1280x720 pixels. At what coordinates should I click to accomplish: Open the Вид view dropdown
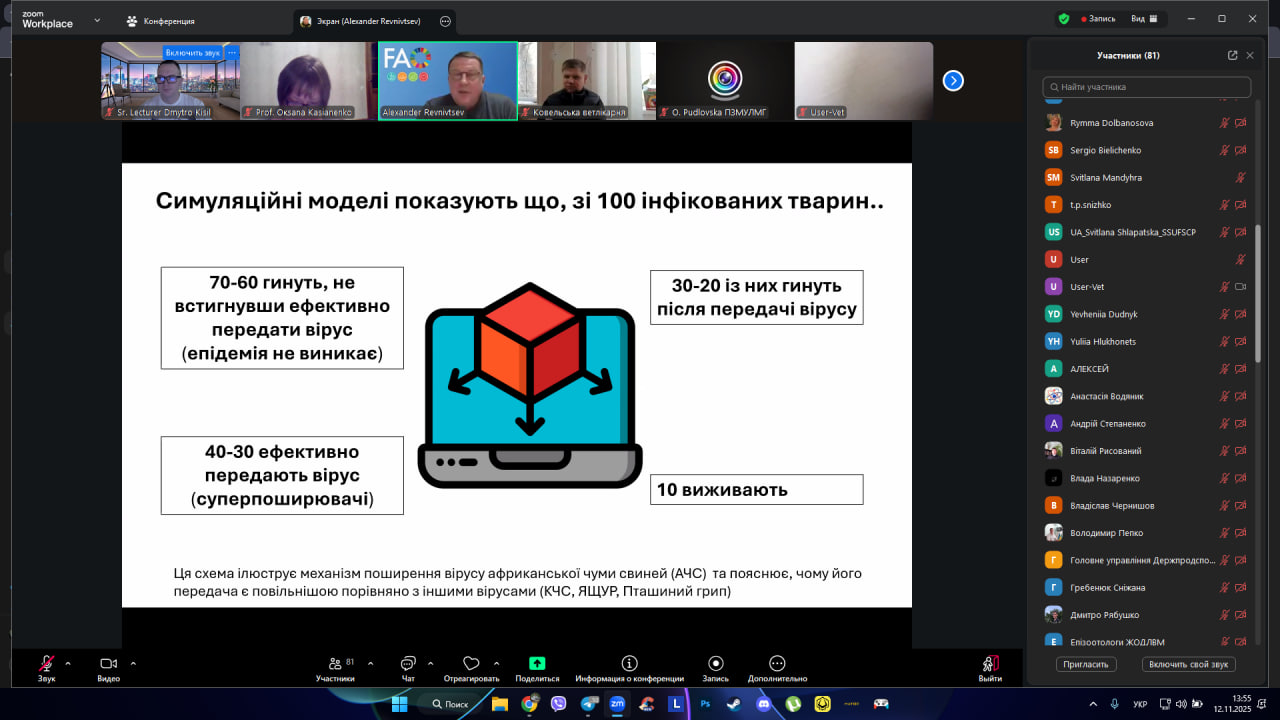pos(1144,19)
